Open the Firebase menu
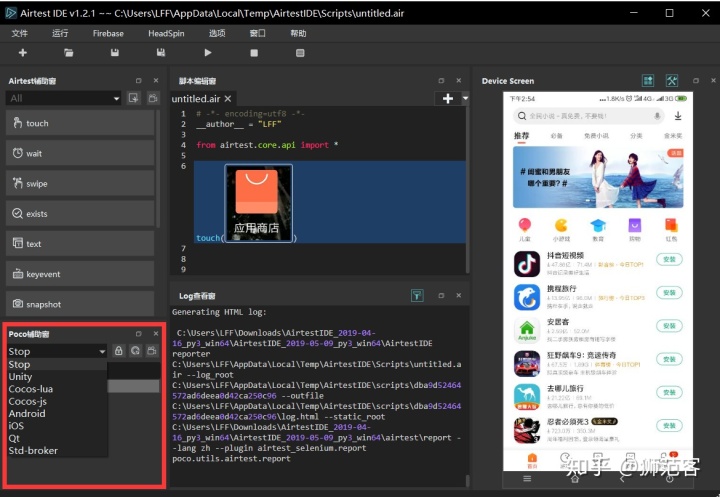This screenshot has width=720, height=497. (x=108, y=34)
